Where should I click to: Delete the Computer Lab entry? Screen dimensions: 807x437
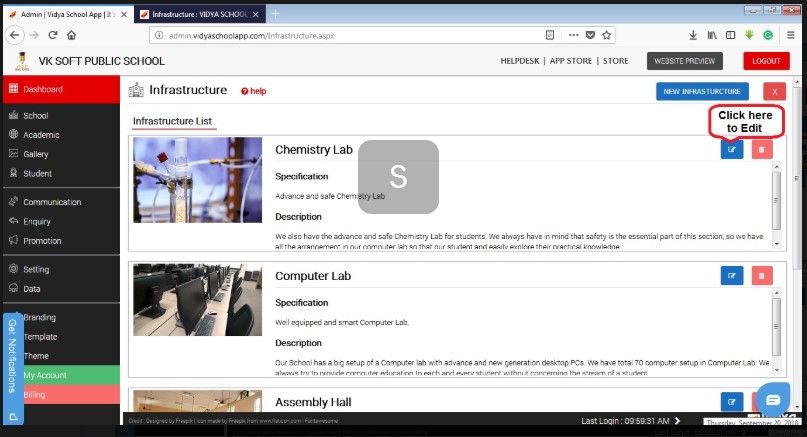pyautogui.click(x=762, y=276)
